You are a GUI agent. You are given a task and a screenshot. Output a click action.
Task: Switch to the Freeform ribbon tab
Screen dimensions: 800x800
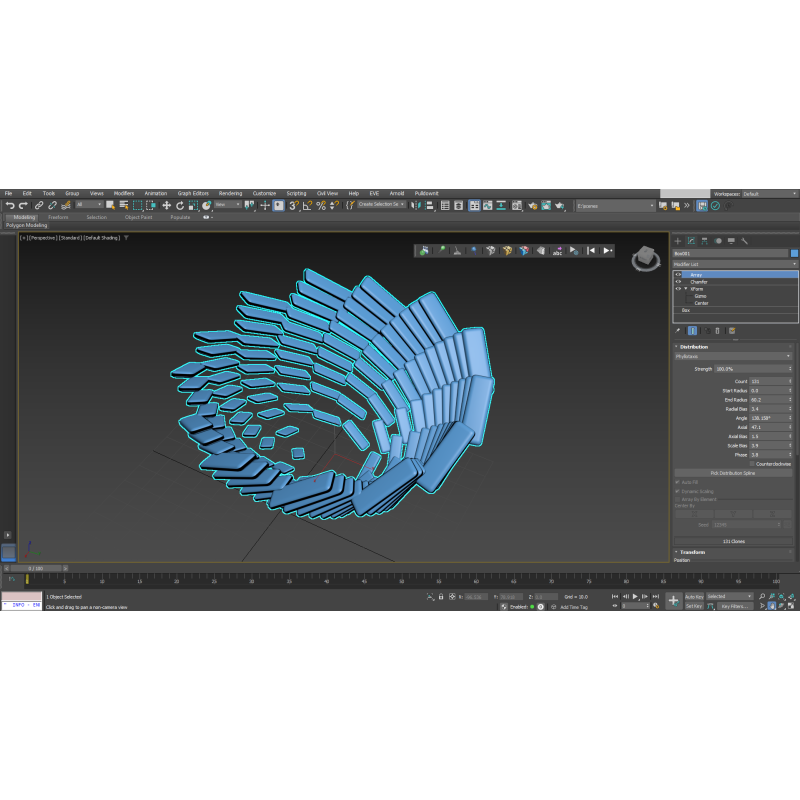59,217
